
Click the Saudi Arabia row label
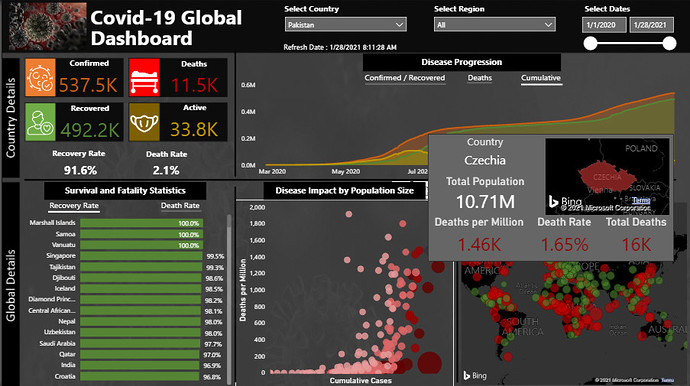(57, 343)
